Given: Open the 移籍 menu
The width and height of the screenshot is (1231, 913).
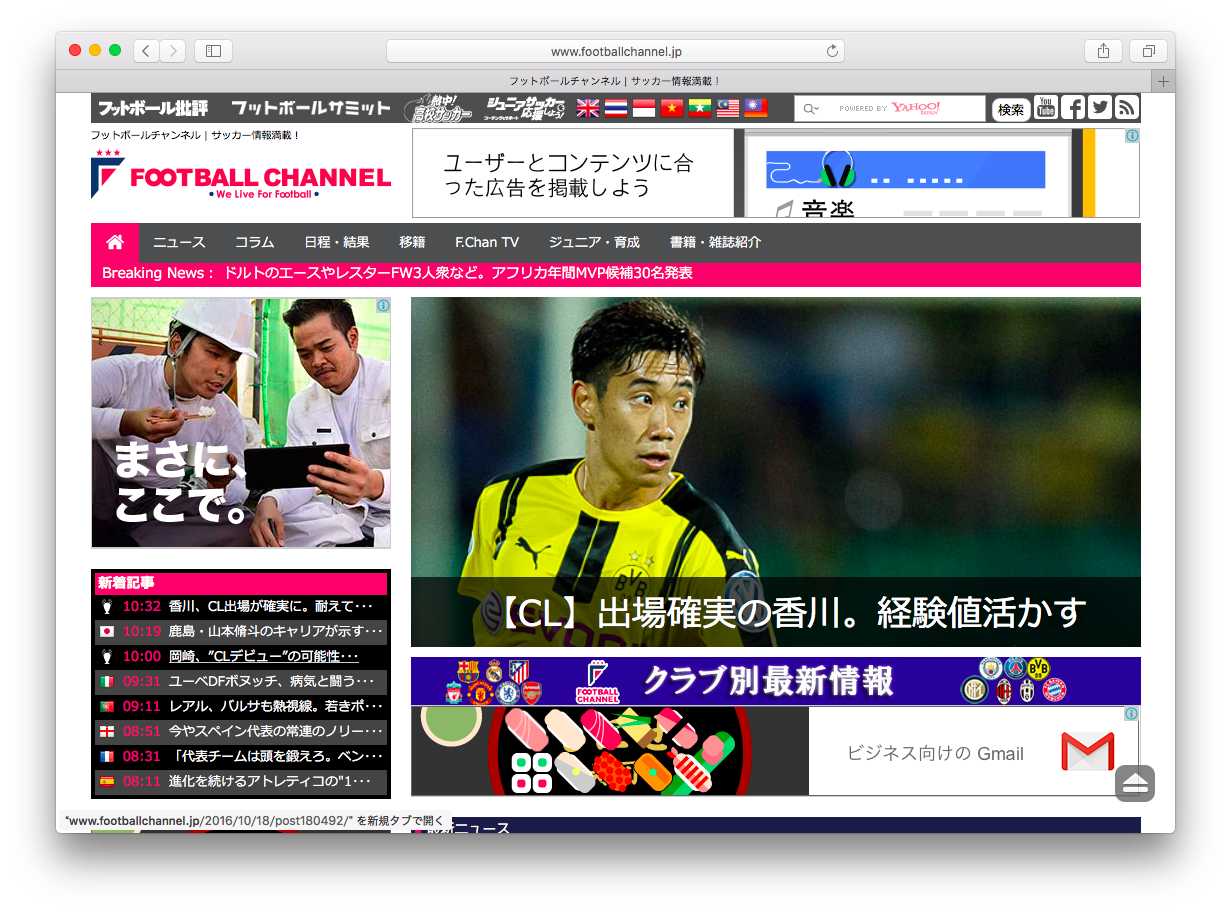Looking at the screenshot, I should (x=412, y=242).
